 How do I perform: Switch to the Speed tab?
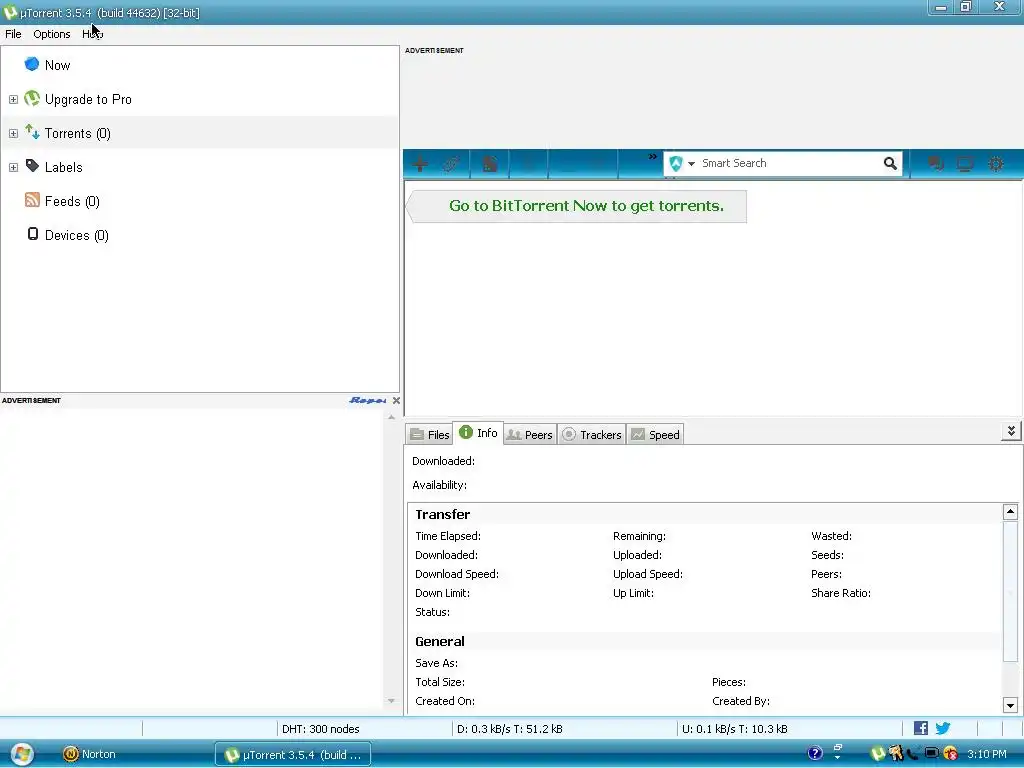pos(656,435)
